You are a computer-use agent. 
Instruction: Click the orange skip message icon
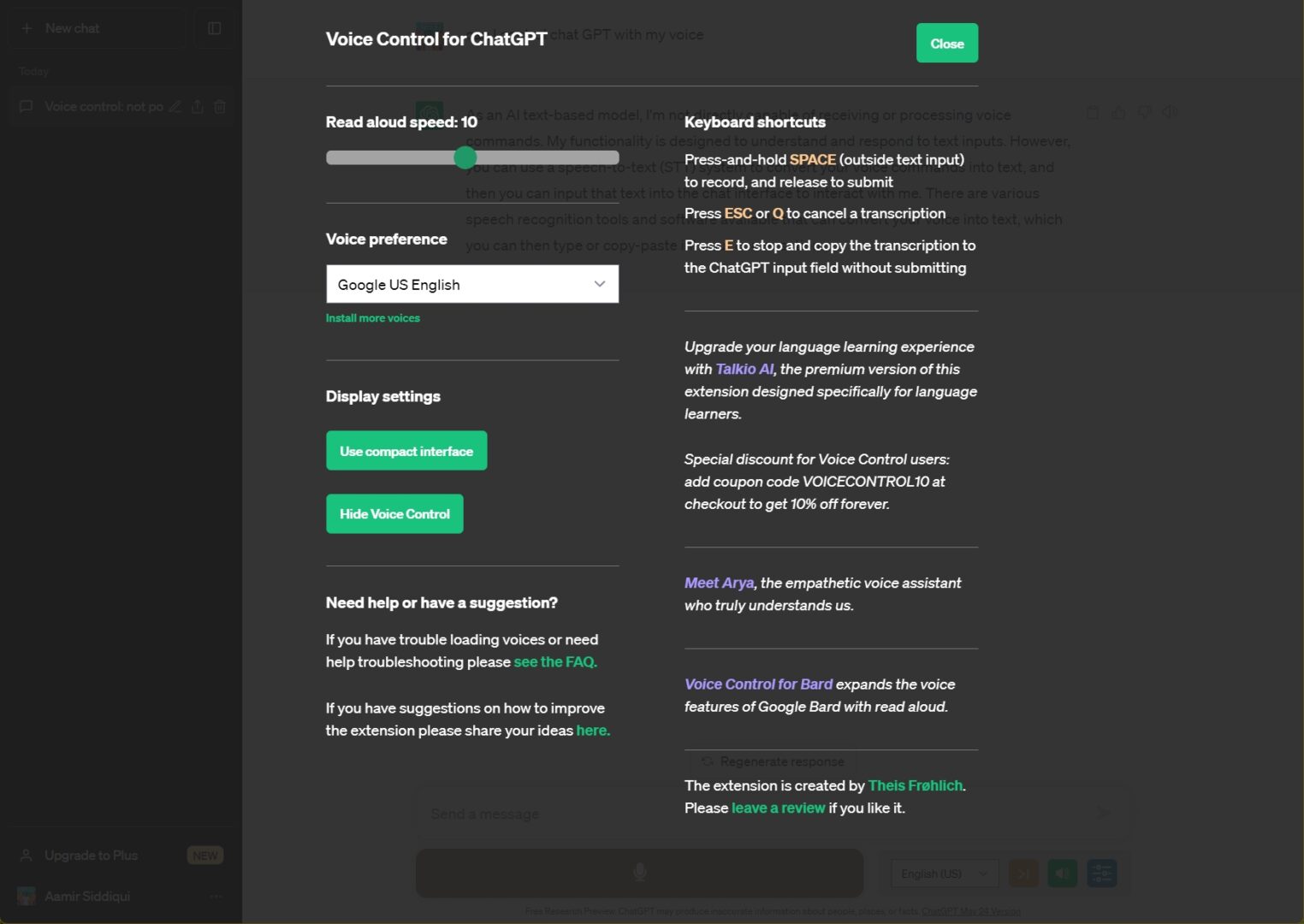click(x=1023, y=874)
